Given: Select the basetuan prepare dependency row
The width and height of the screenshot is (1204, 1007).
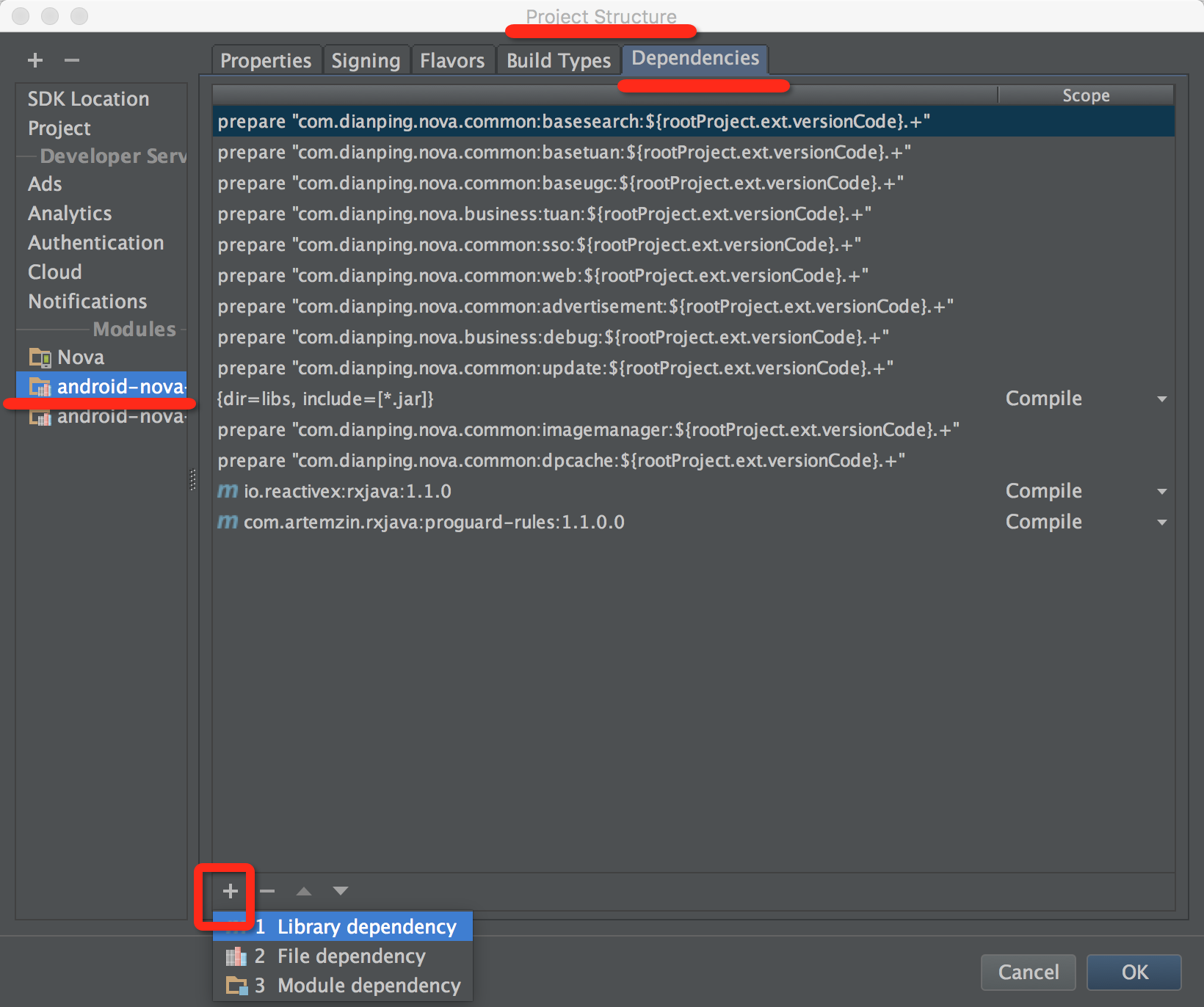Looking at the screenshot, I should (694, 152).
